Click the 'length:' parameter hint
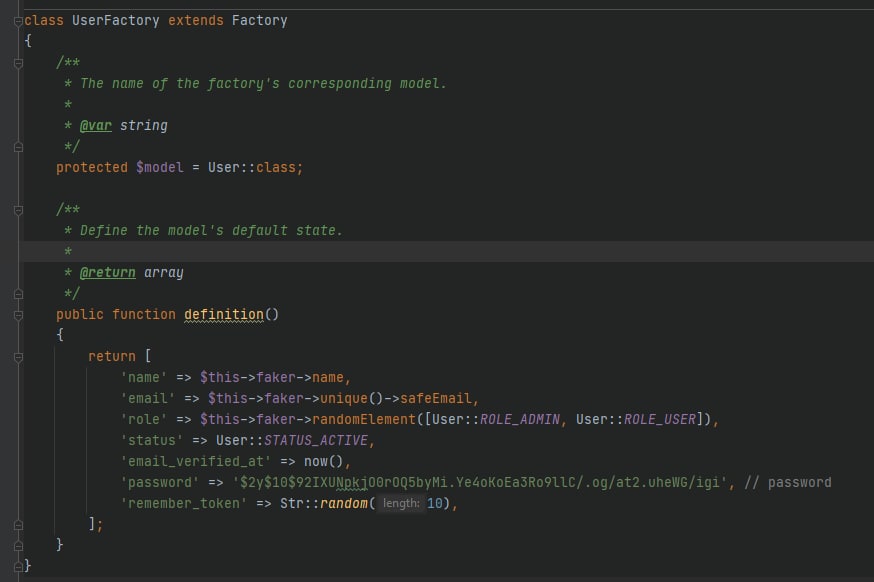 tap(401, 503)
